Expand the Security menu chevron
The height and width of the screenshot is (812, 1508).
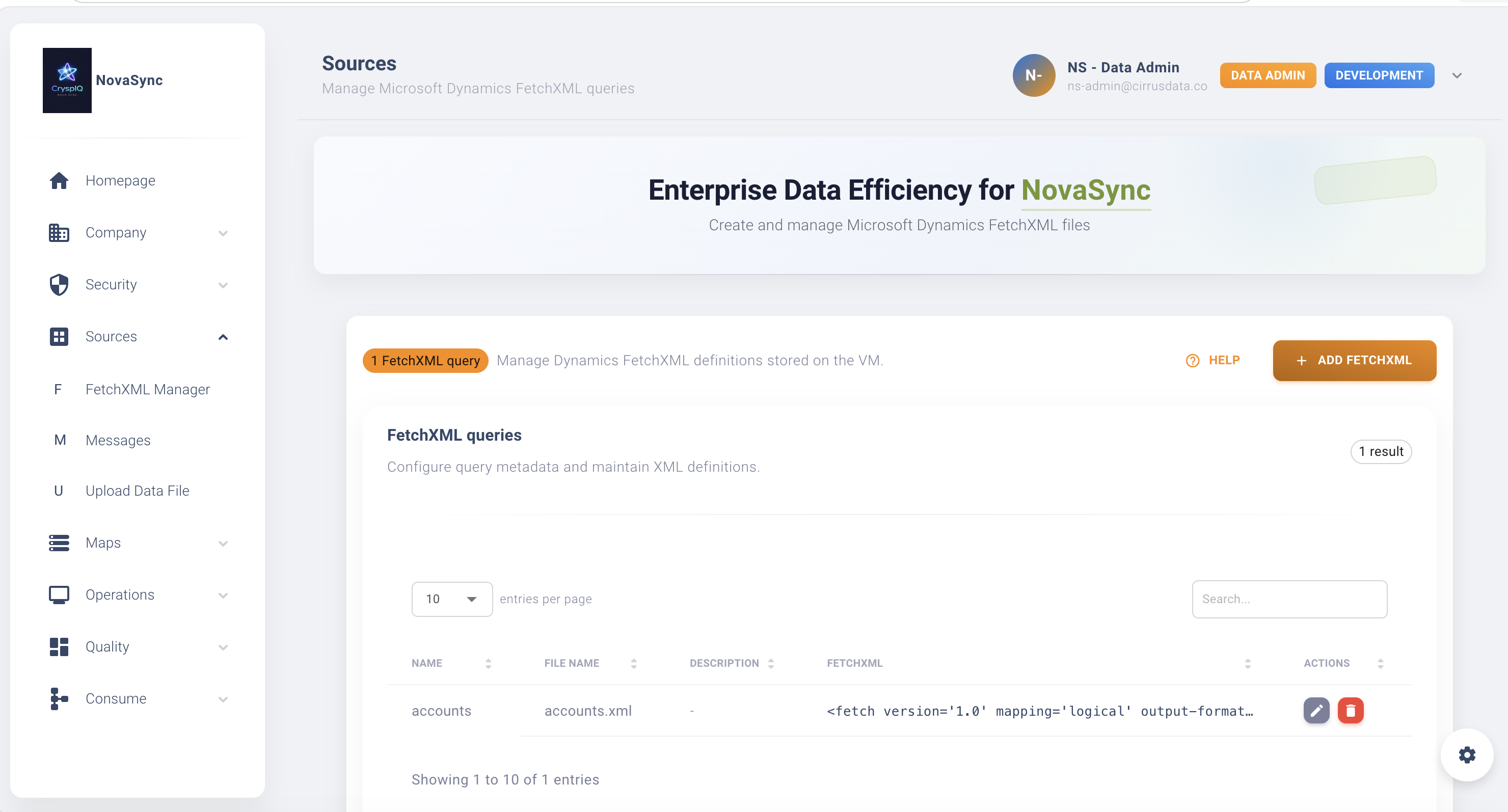click(223, 285)
